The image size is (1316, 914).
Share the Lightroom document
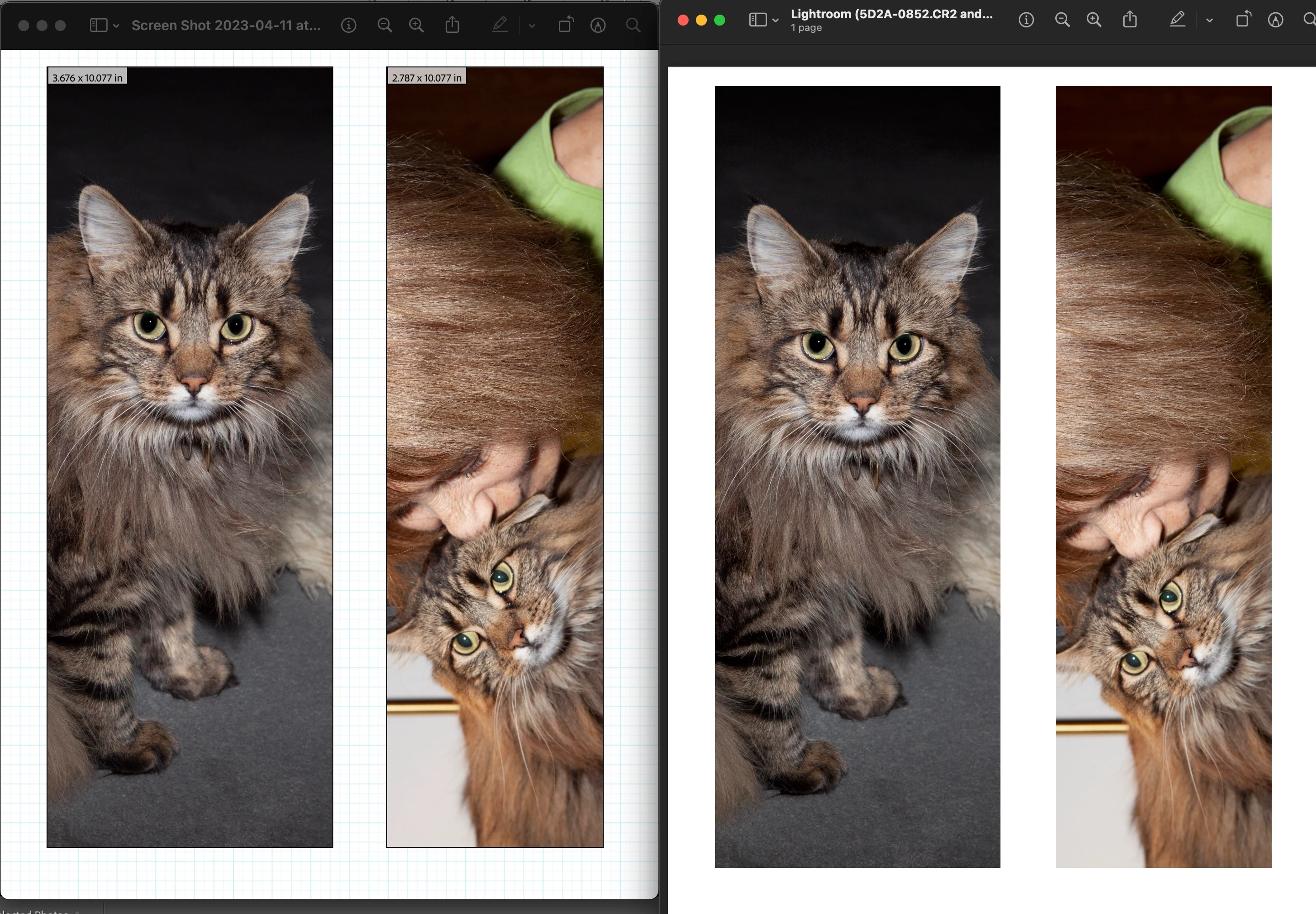[x=1130, y=20]
